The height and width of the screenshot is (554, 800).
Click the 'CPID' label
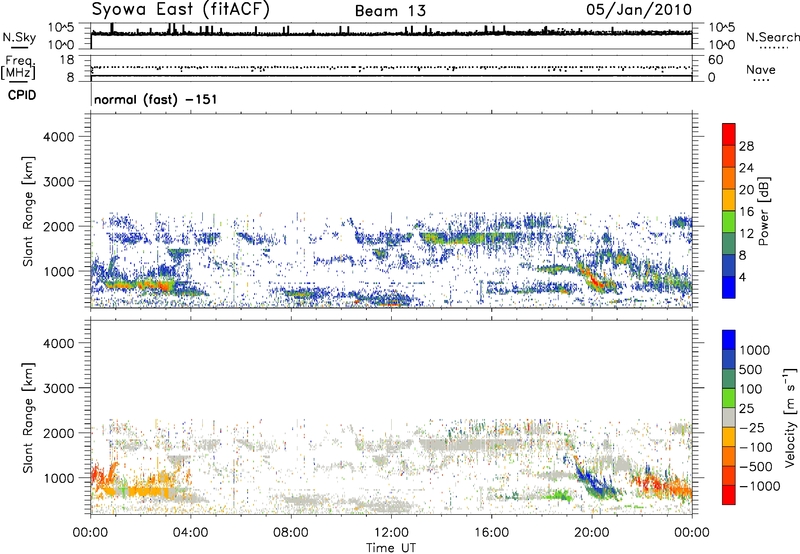point(22,95)
